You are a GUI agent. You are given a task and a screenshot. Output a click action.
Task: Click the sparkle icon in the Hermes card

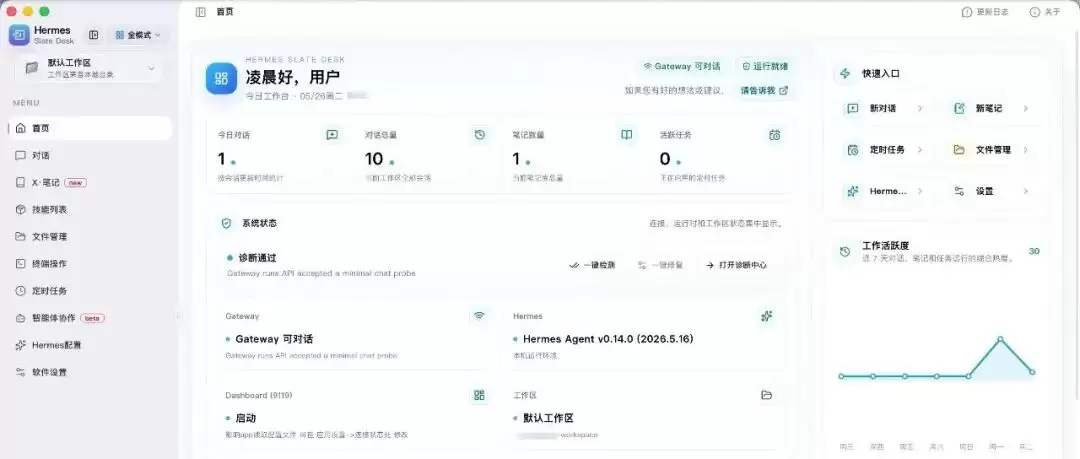(767, 316)
